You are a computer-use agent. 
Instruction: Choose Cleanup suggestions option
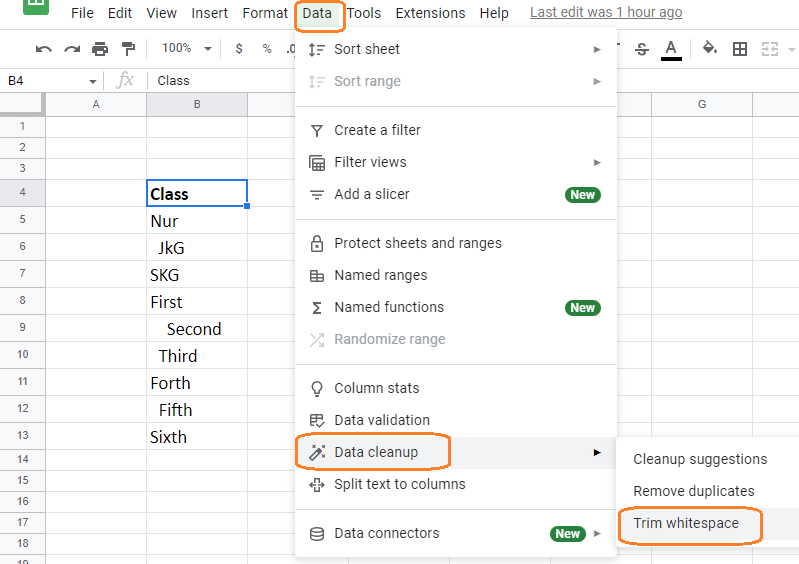[700, 459]
